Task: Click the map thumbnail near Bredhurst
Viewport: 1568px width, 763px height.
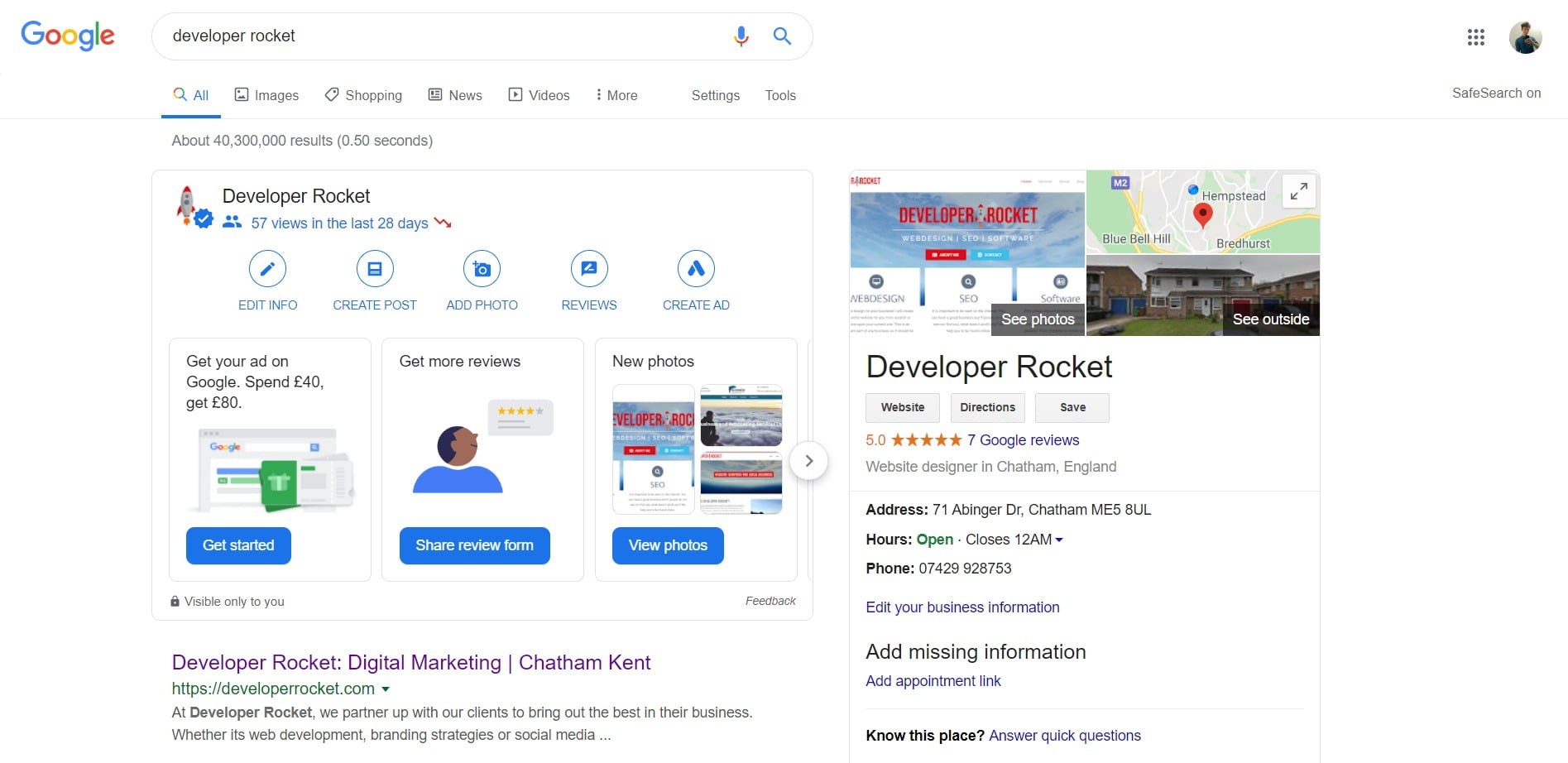Action: [1203, 212]
